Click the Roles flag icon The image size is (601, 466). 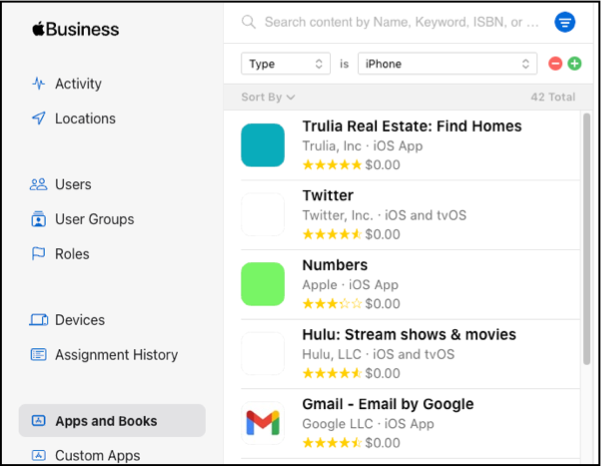[x=39, y=254]
